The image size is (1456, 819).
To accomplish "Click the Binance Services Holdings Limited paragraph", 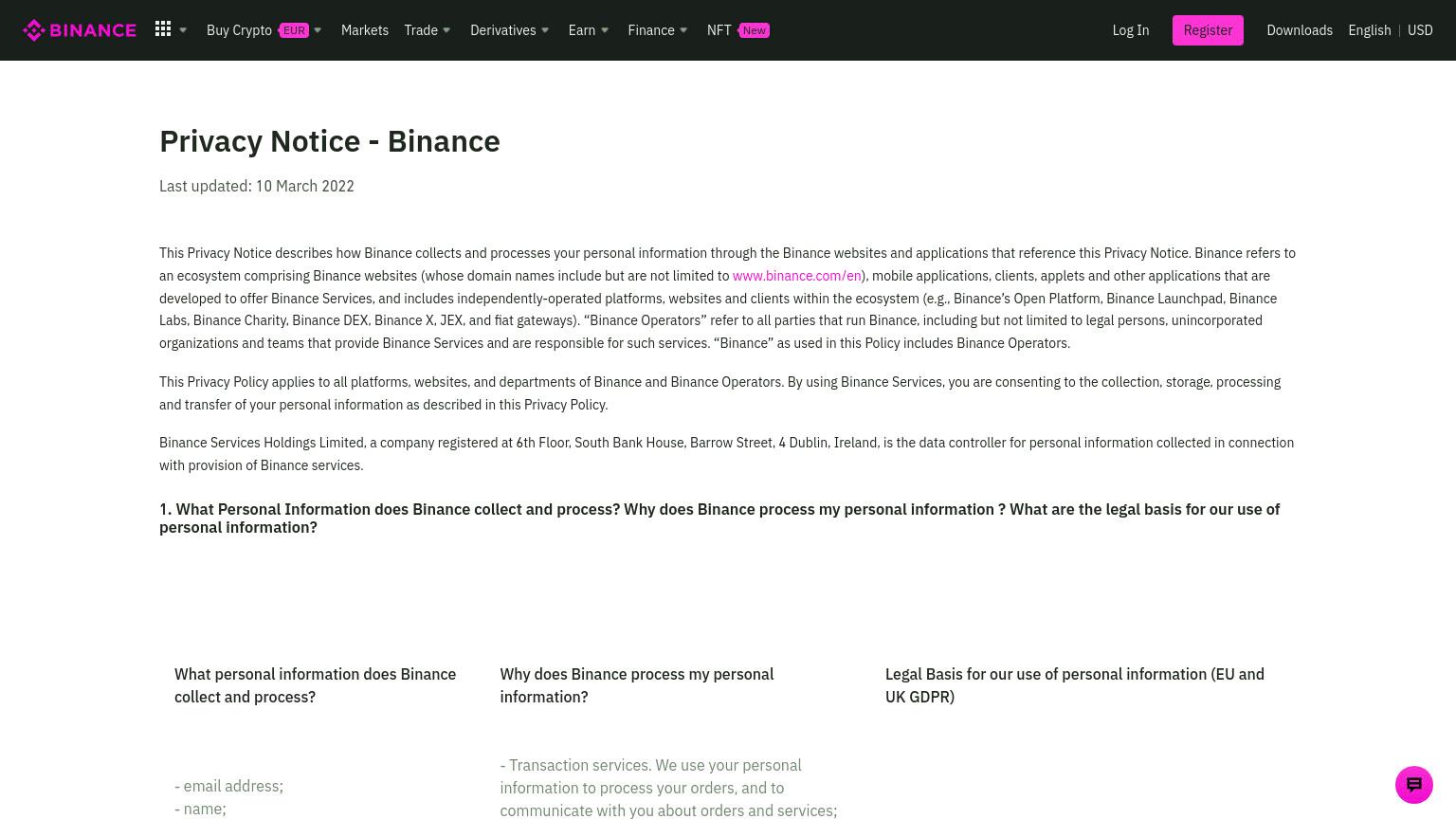I will tap(726, 454).
